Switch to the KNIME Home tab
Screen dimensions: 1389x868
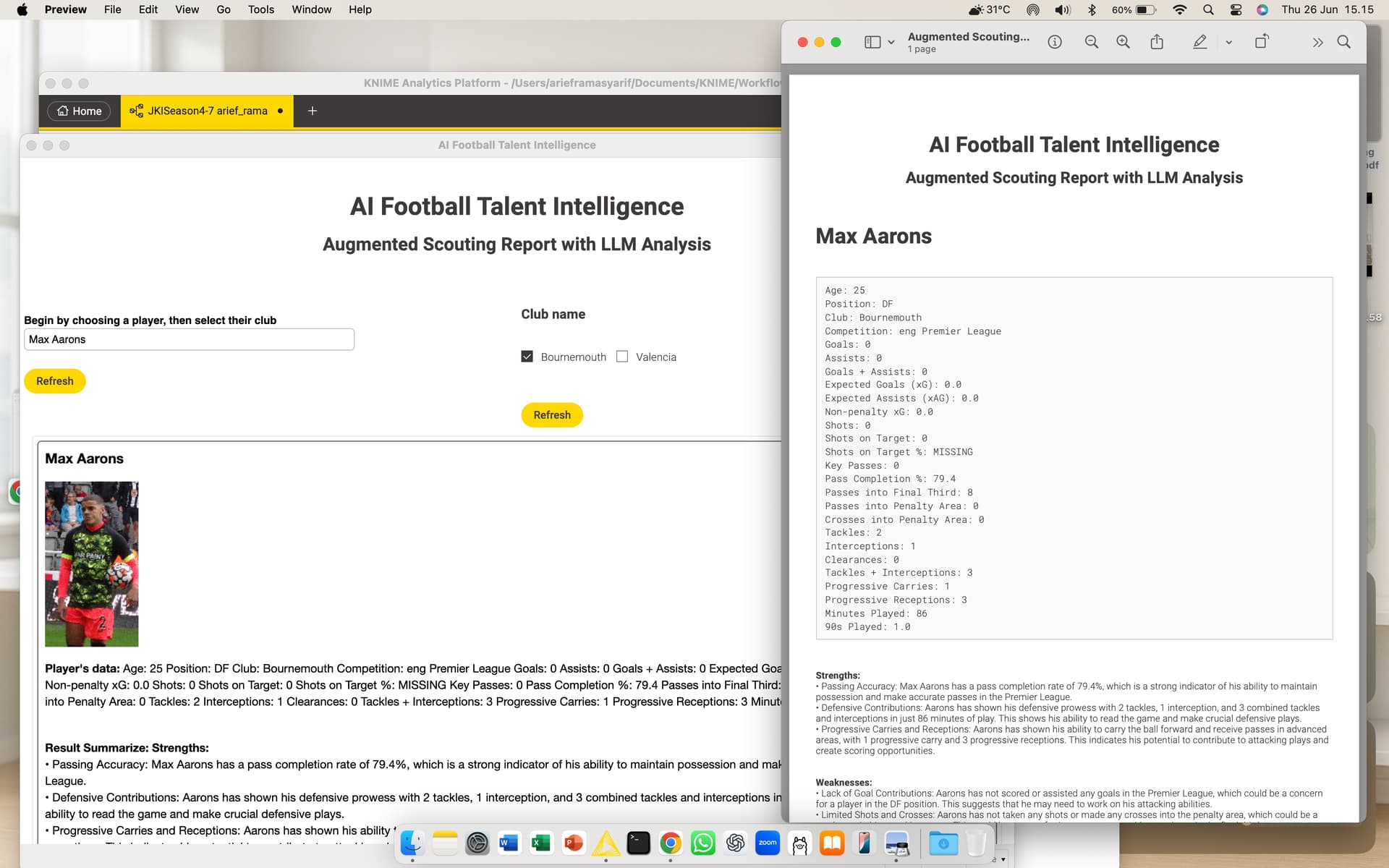pyautogui.click(x=80, y=111)
